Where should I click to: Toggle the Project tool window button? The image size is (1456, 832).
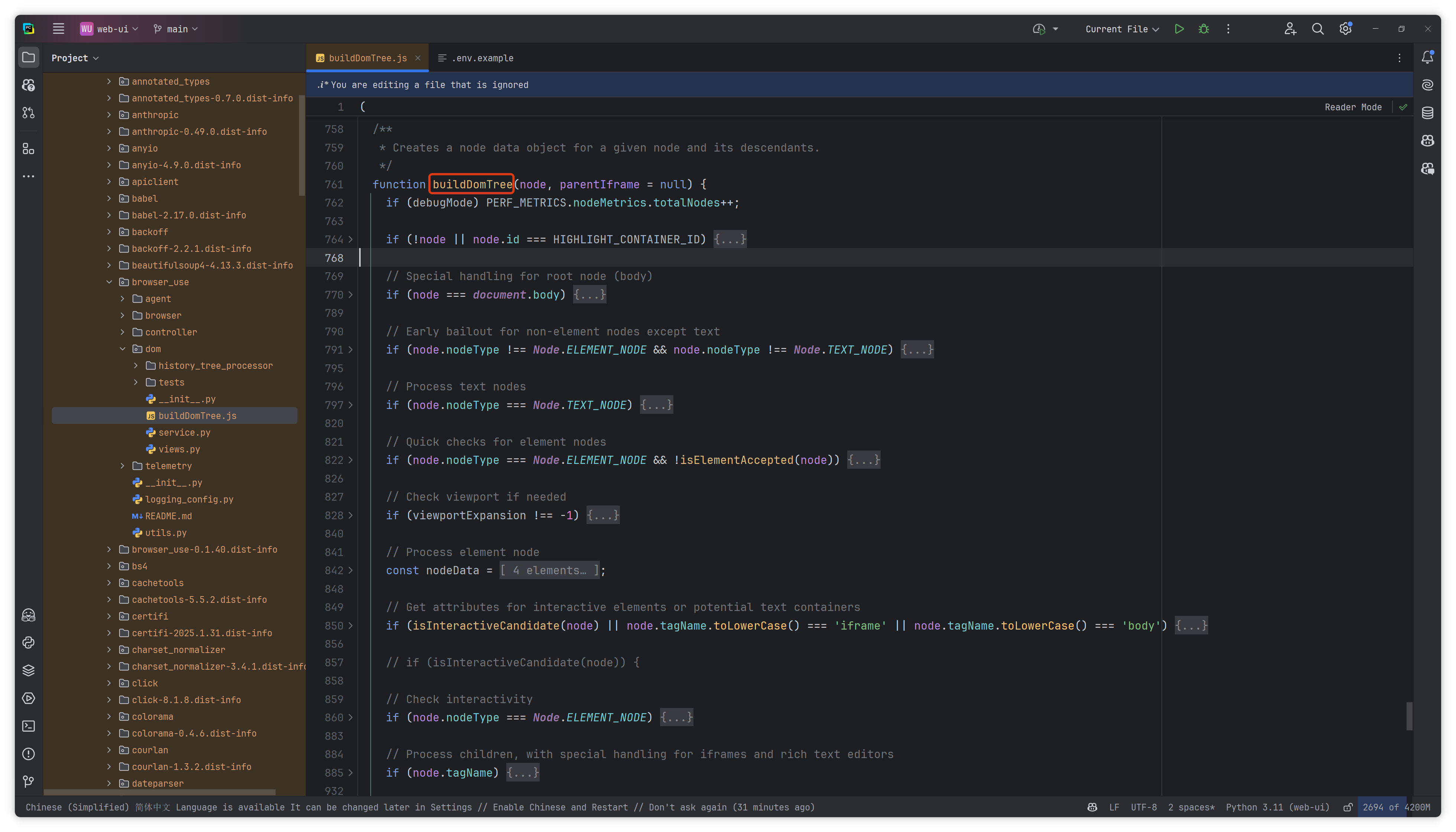coord(29,57)
